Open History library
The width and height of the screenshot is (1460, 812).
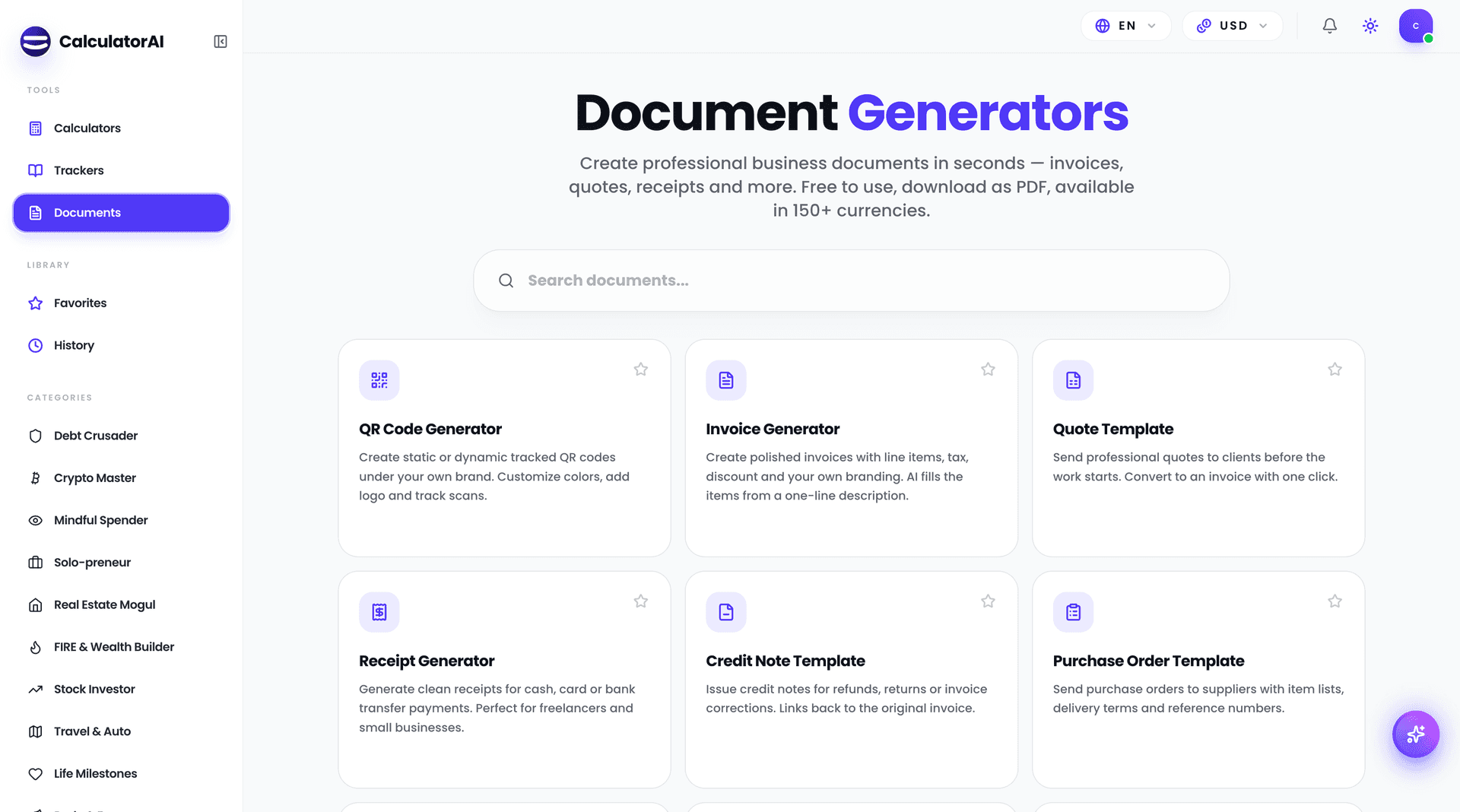click(x=121, y=345)
